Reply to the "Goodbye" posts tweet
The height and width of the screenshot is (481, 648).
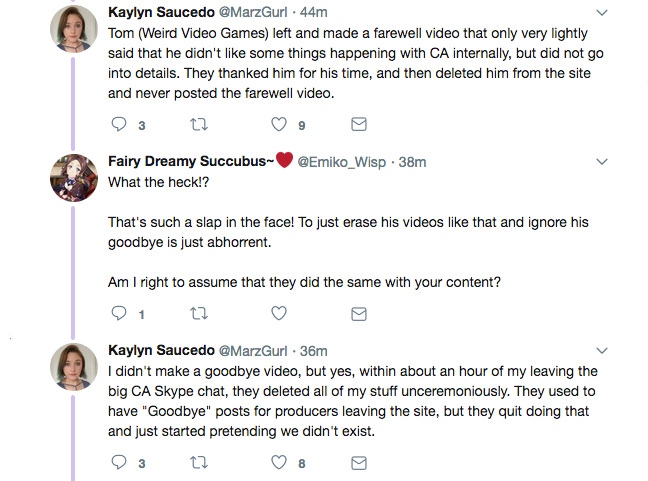(x=118, y=463)
